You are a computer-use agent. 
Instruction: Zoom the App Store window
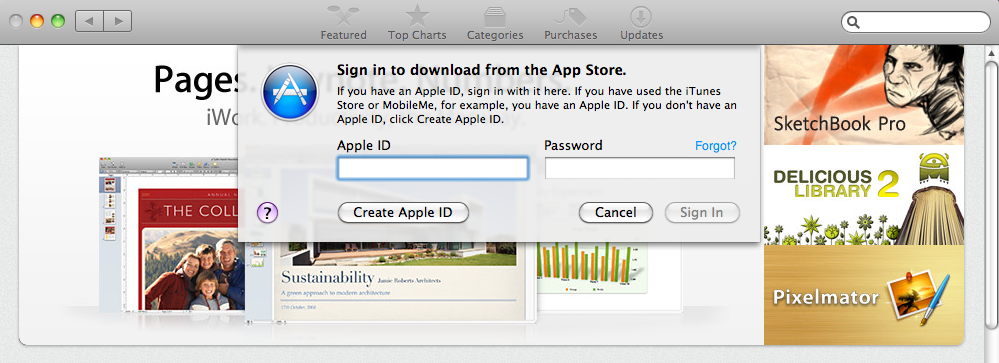[58, 21]
